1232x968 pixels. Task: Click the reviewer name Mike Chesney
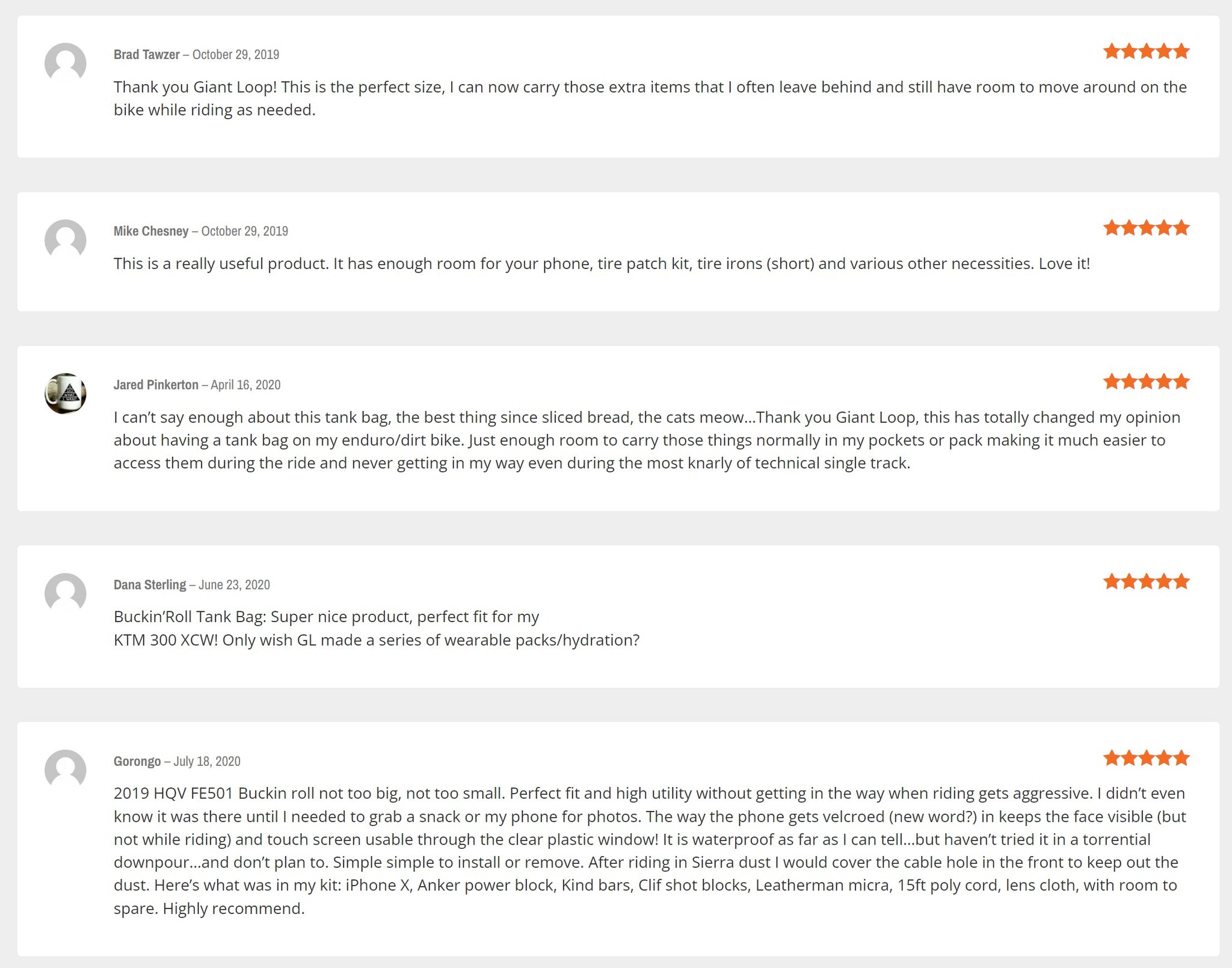(151, 232)
